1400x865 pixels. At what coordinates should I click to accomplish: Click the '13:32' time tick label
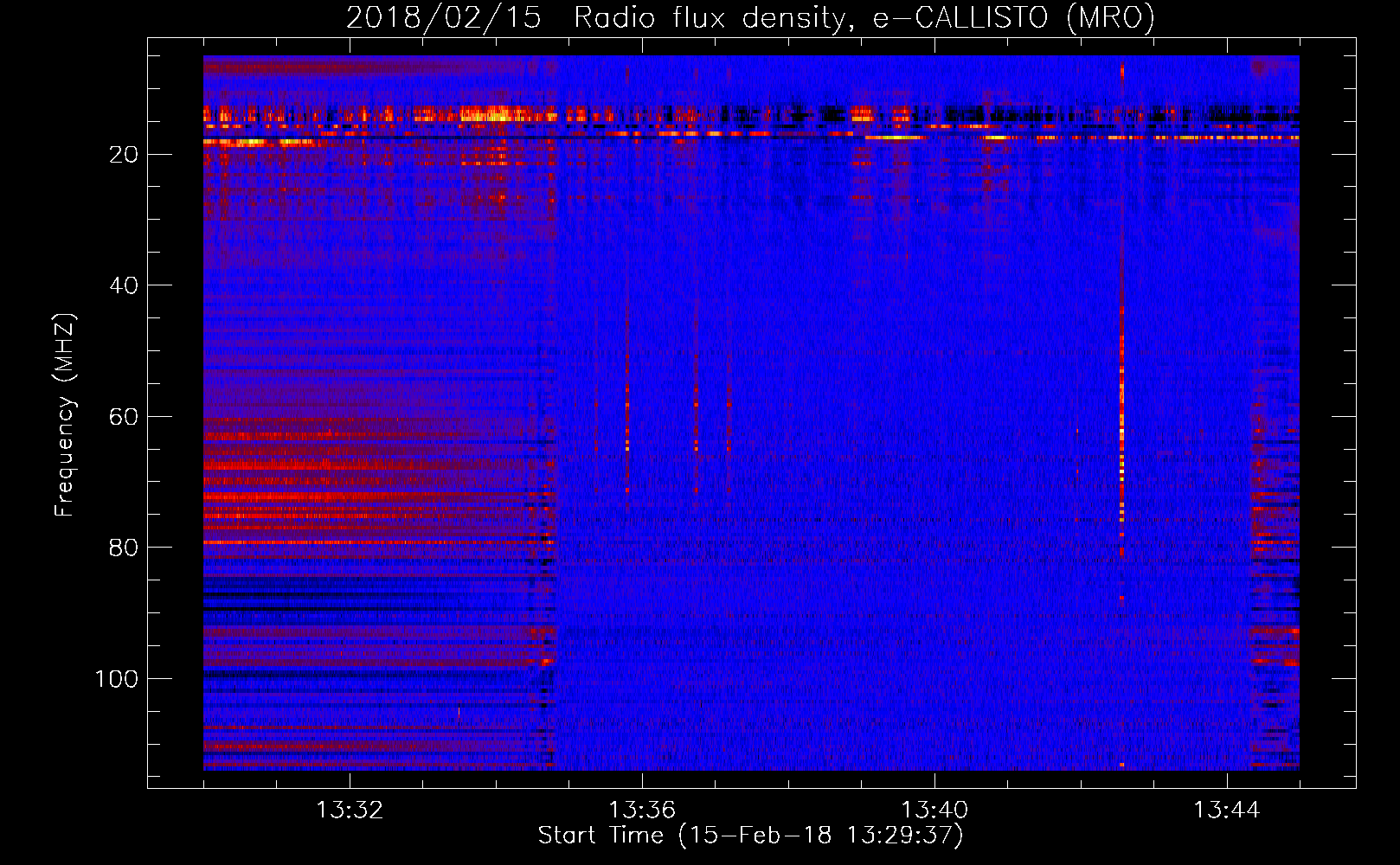pos(350,811)
